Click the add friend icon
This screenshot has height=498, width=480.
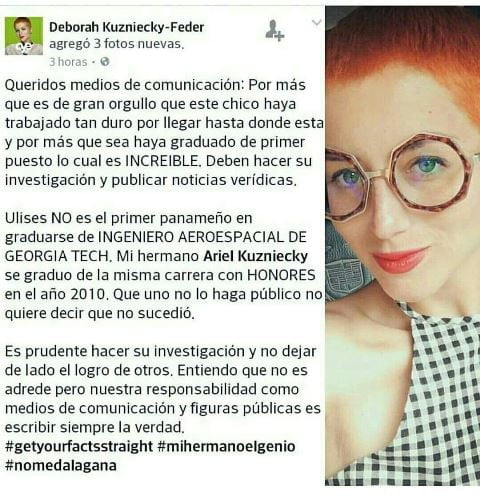coord(275,30)
